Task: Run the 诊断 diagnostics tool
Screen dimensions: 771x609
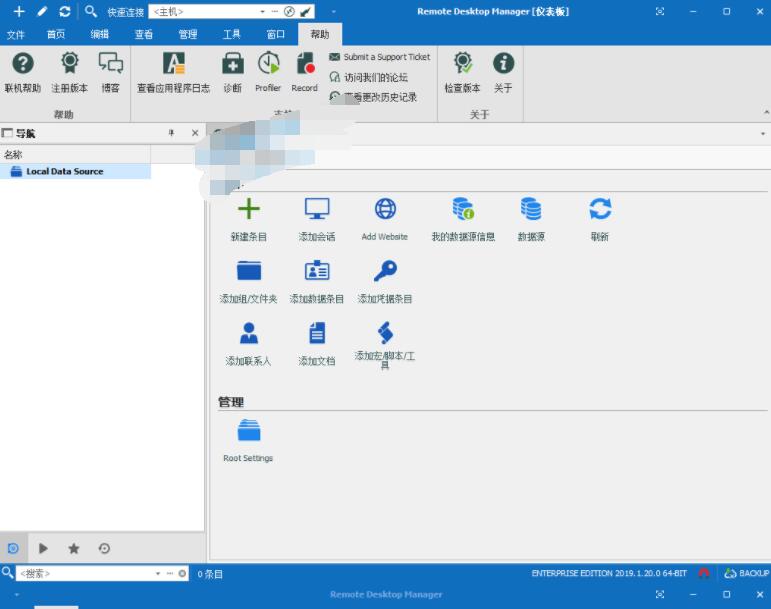Action: (233, 73)
